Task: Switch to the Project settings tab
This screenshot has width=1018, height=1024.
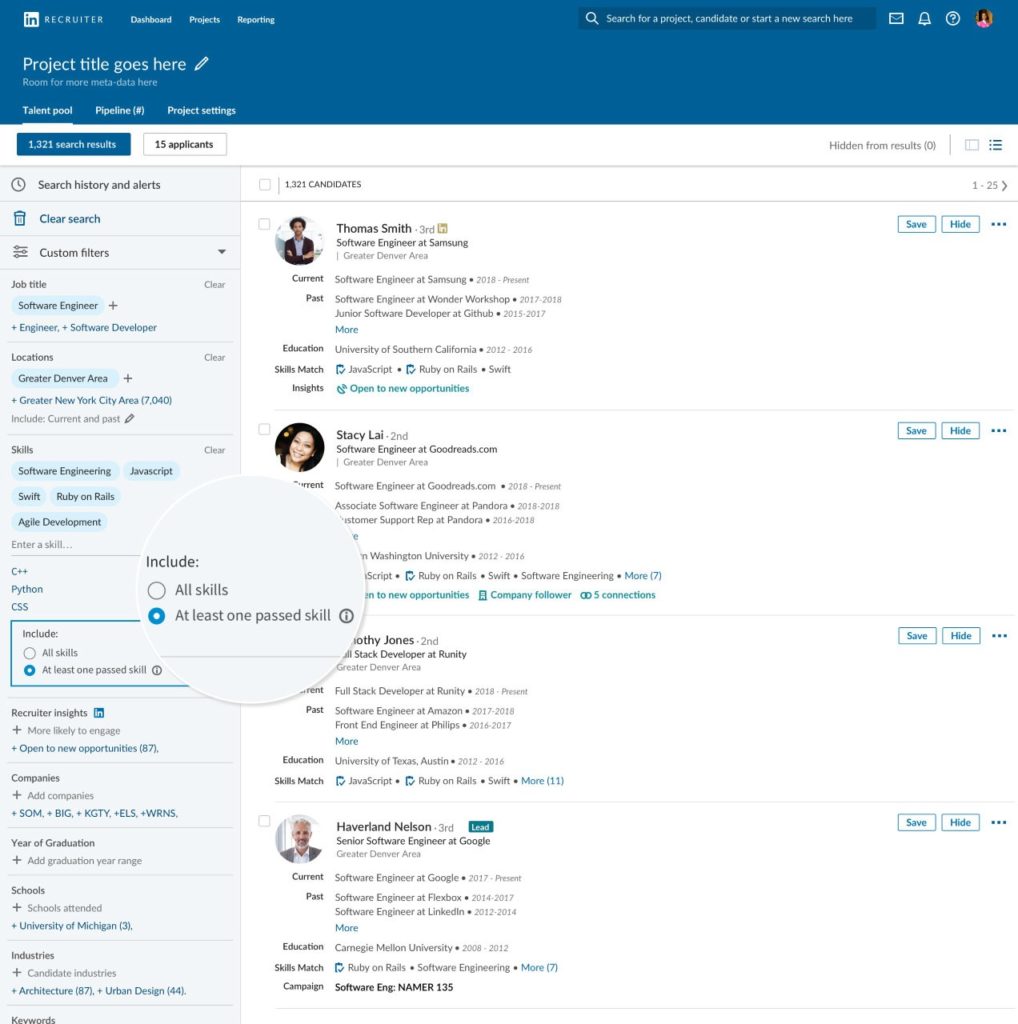Action: [201, 110]
